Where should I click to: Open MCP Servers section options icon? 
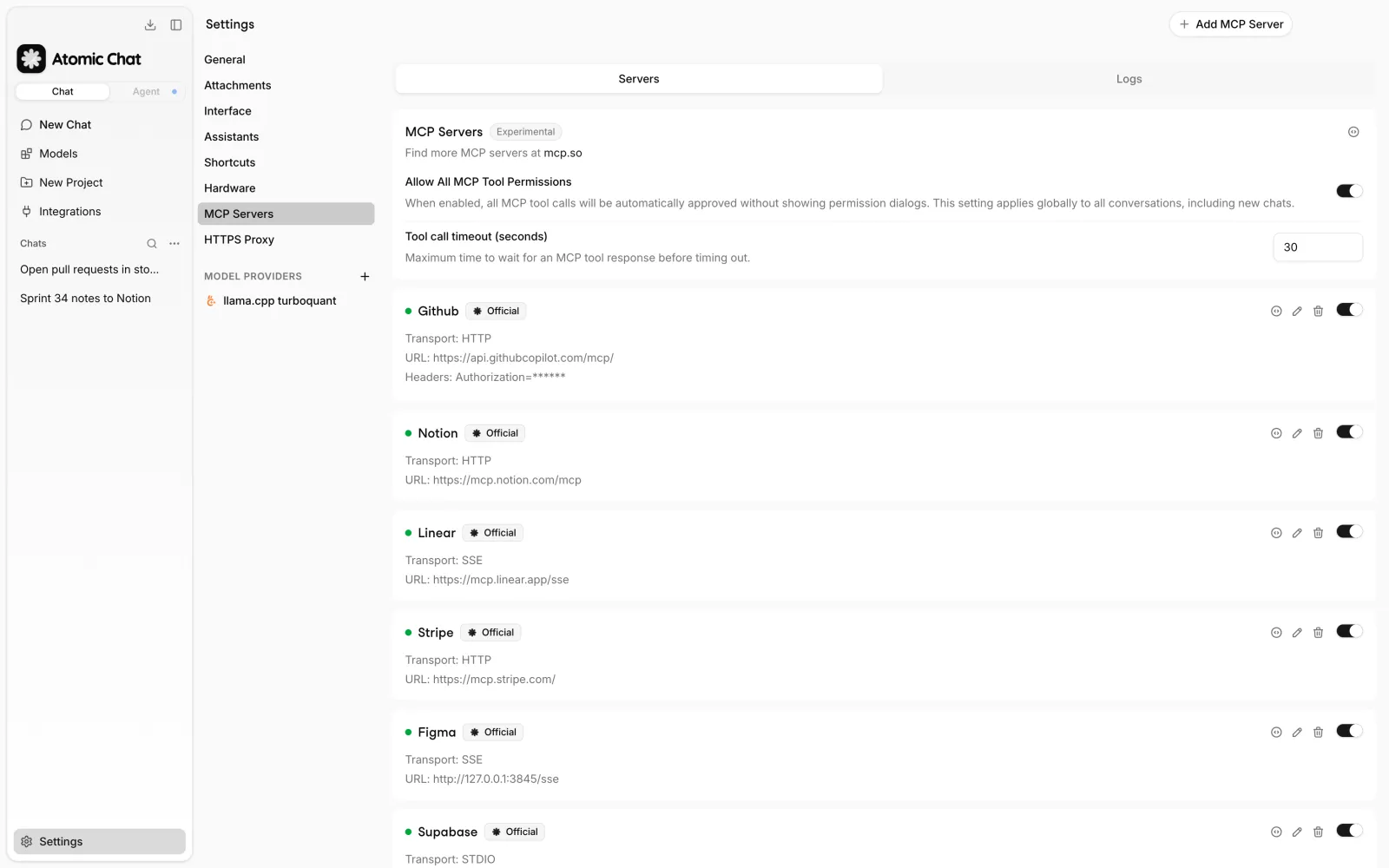[x=1353, y=132]
